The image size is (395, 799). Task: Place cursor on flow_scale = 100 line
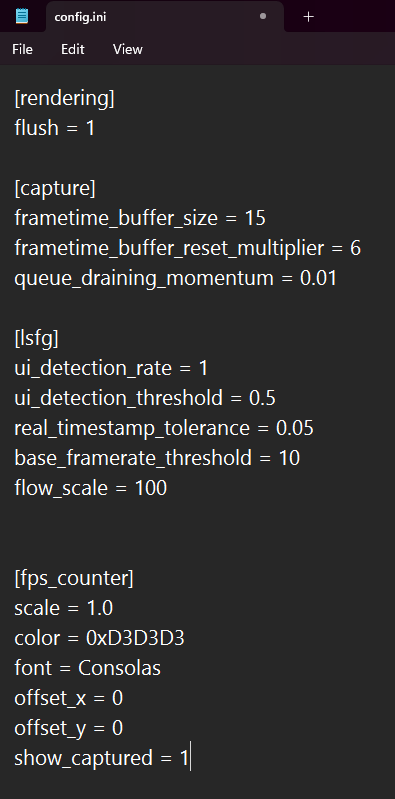tap(91, 488)
